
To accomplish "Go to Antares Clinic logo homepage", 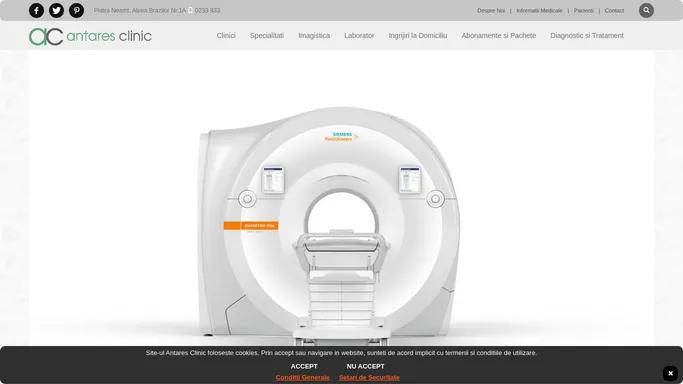I will pos(90,36).
